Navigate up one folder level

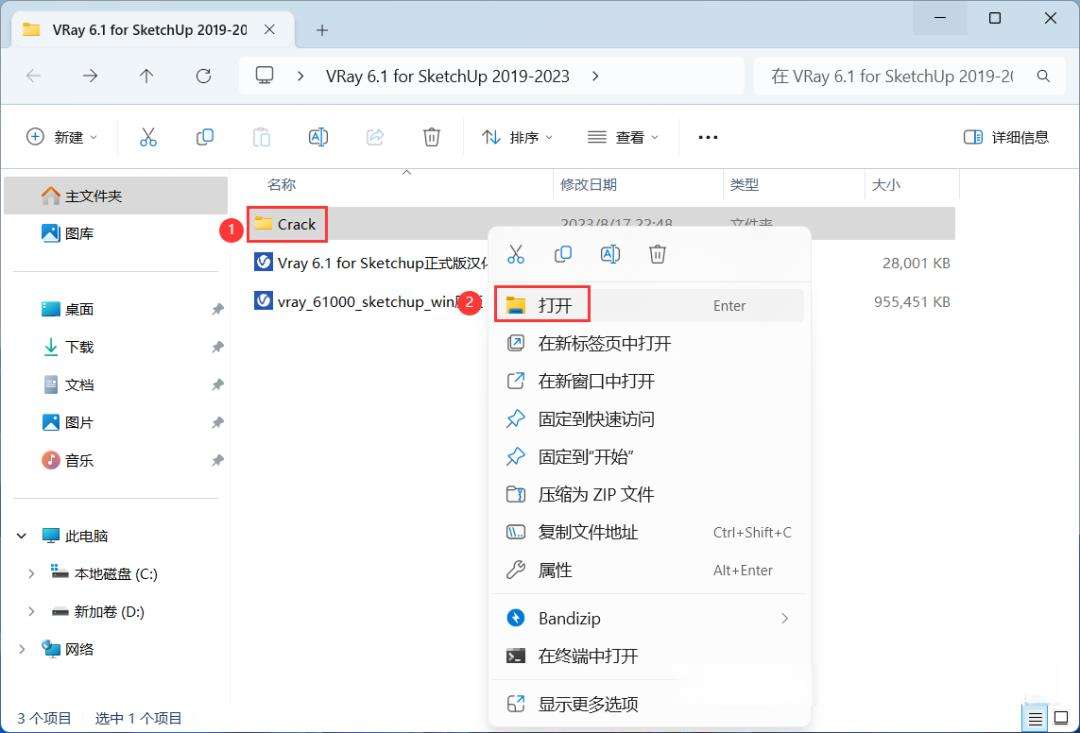click(x=146, y=76)
